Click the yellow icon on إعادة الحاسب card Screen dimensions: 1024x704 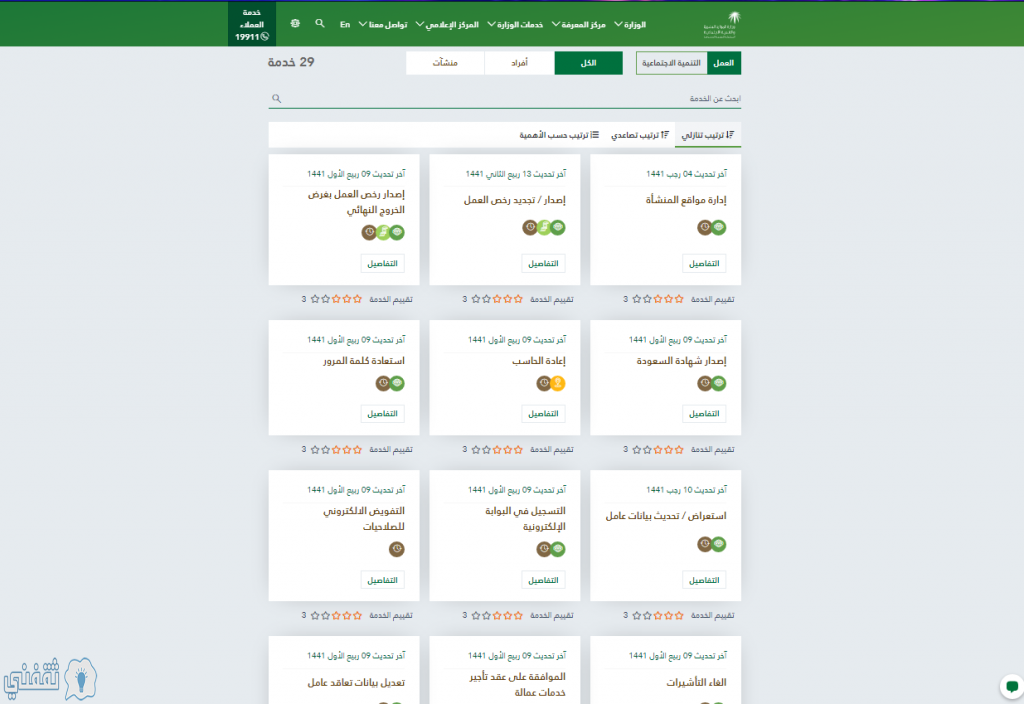558,383
